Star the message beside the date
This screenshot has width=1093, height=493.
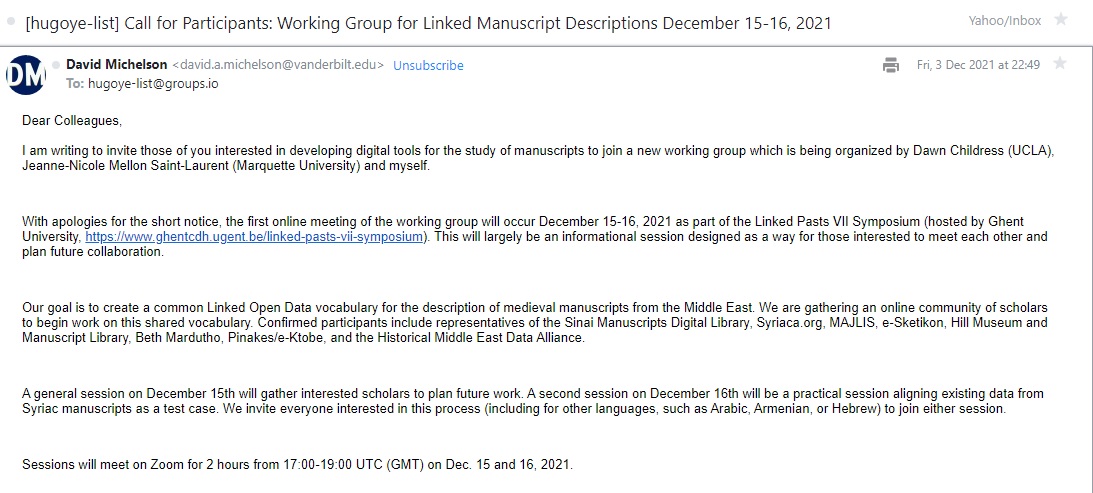pyautogui.click(x=1060, y=64)
